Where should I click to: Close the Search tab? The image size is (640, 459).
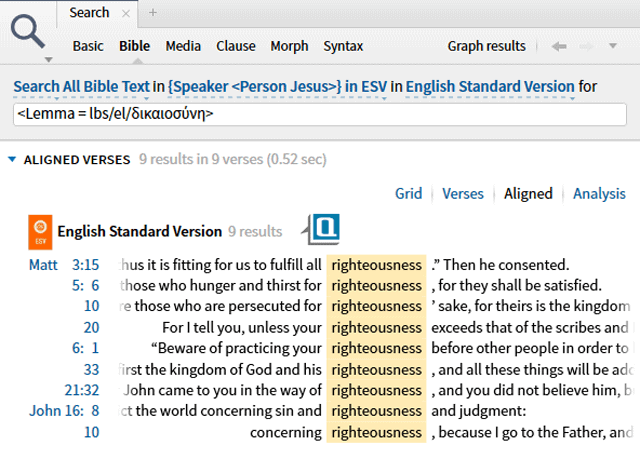[126, 13]
